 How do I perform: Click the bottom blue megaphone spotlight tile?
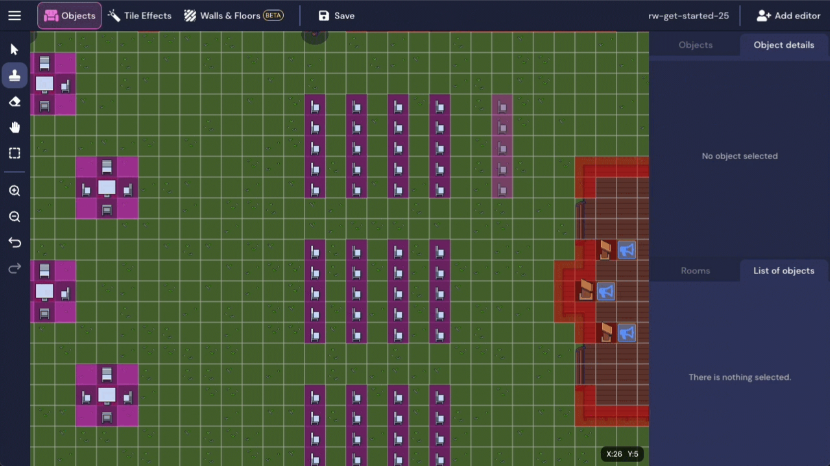click(627, 333)
